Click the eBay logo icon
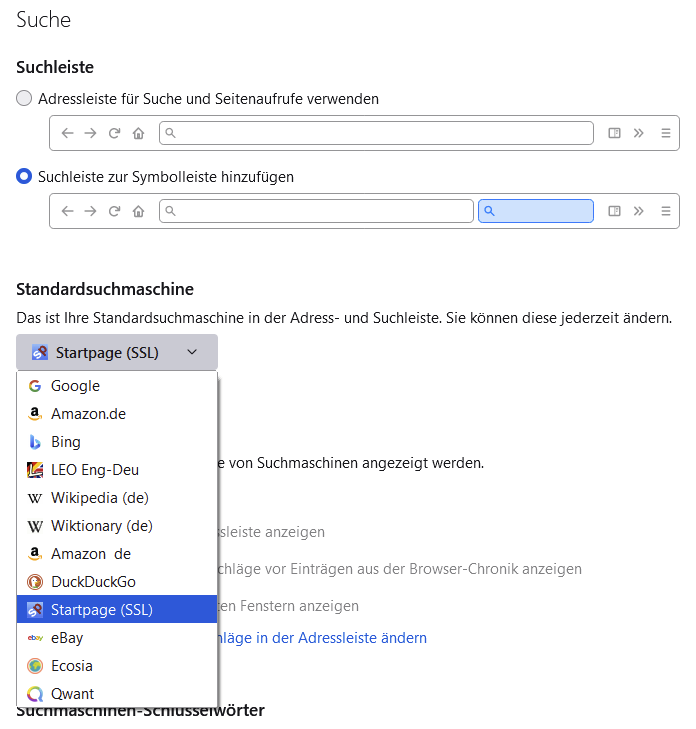Screen dimensions: 696x729 tap(35, 638)
